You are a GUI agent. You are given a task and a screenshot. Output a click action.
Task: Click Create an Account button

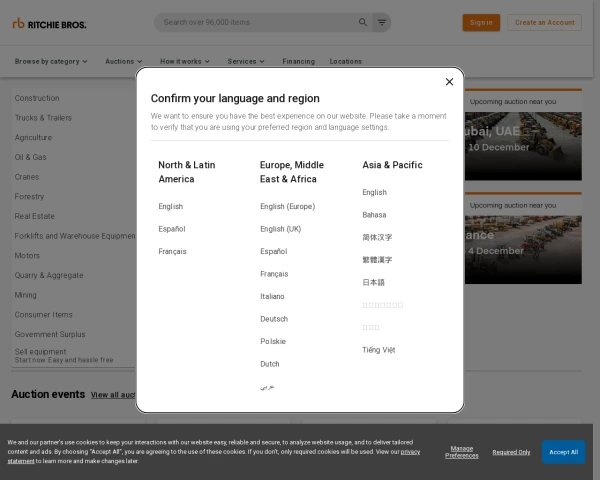[x=546, y=22]
